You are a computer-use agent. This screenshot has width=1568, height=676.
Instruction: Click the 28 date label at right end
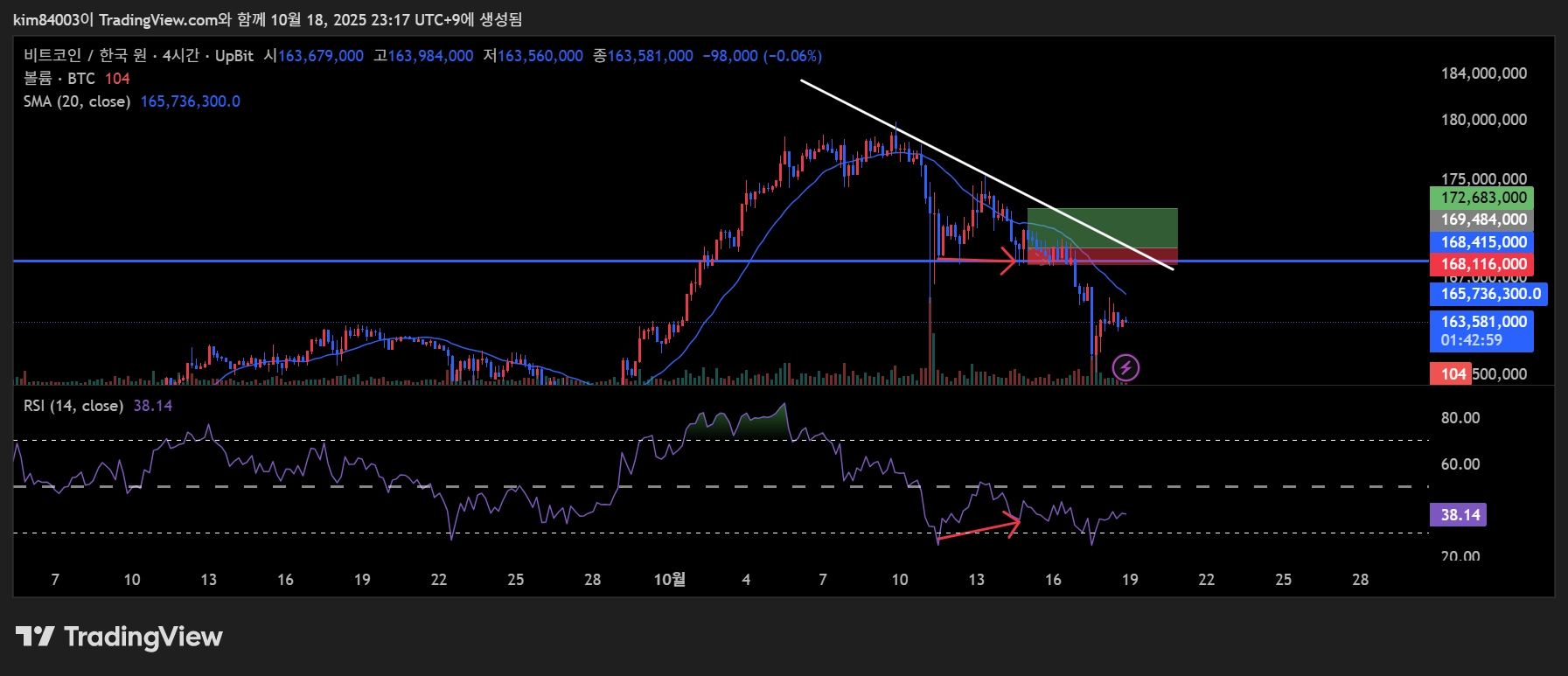(x=1360, y=580)
